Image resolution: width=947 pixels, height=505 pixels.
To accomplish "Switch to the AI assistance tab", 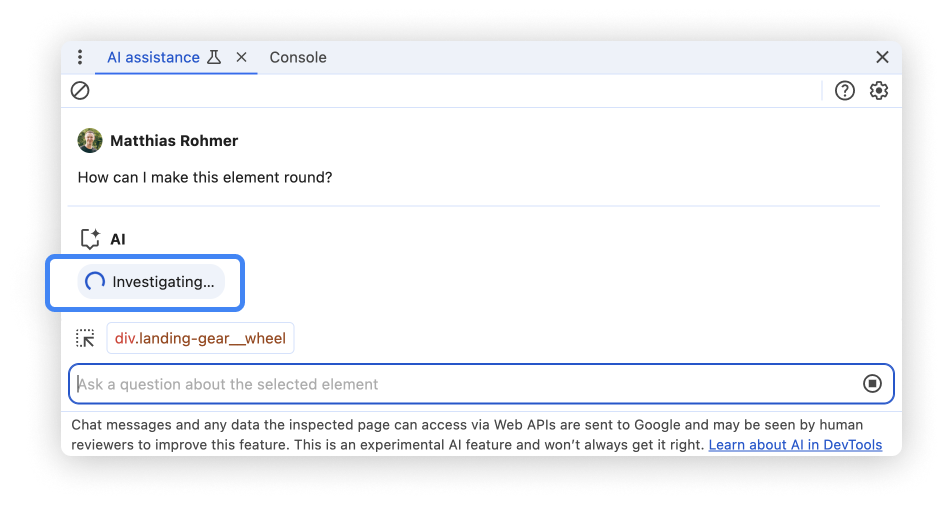I will pos(153,58).
